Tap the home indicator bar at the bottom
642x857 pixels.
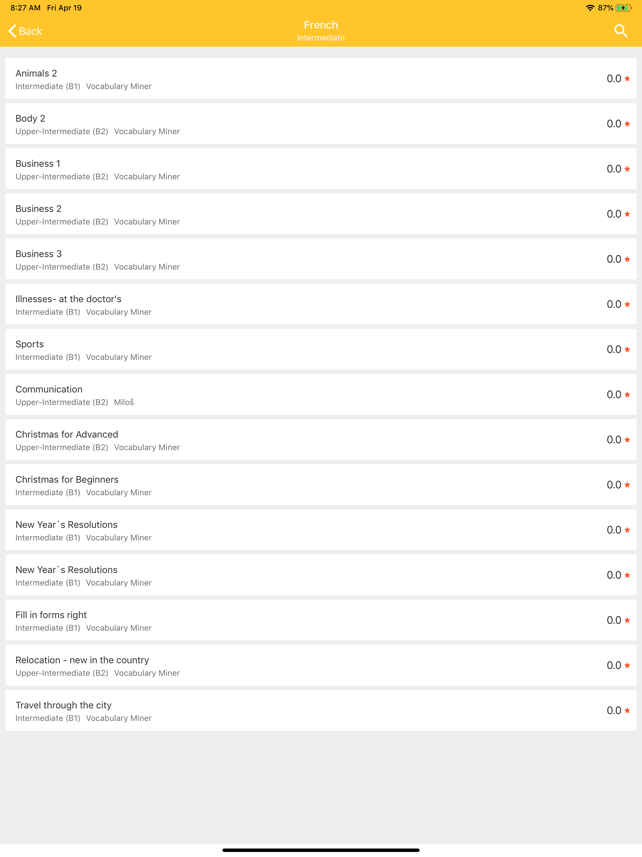tap(321, 849)
